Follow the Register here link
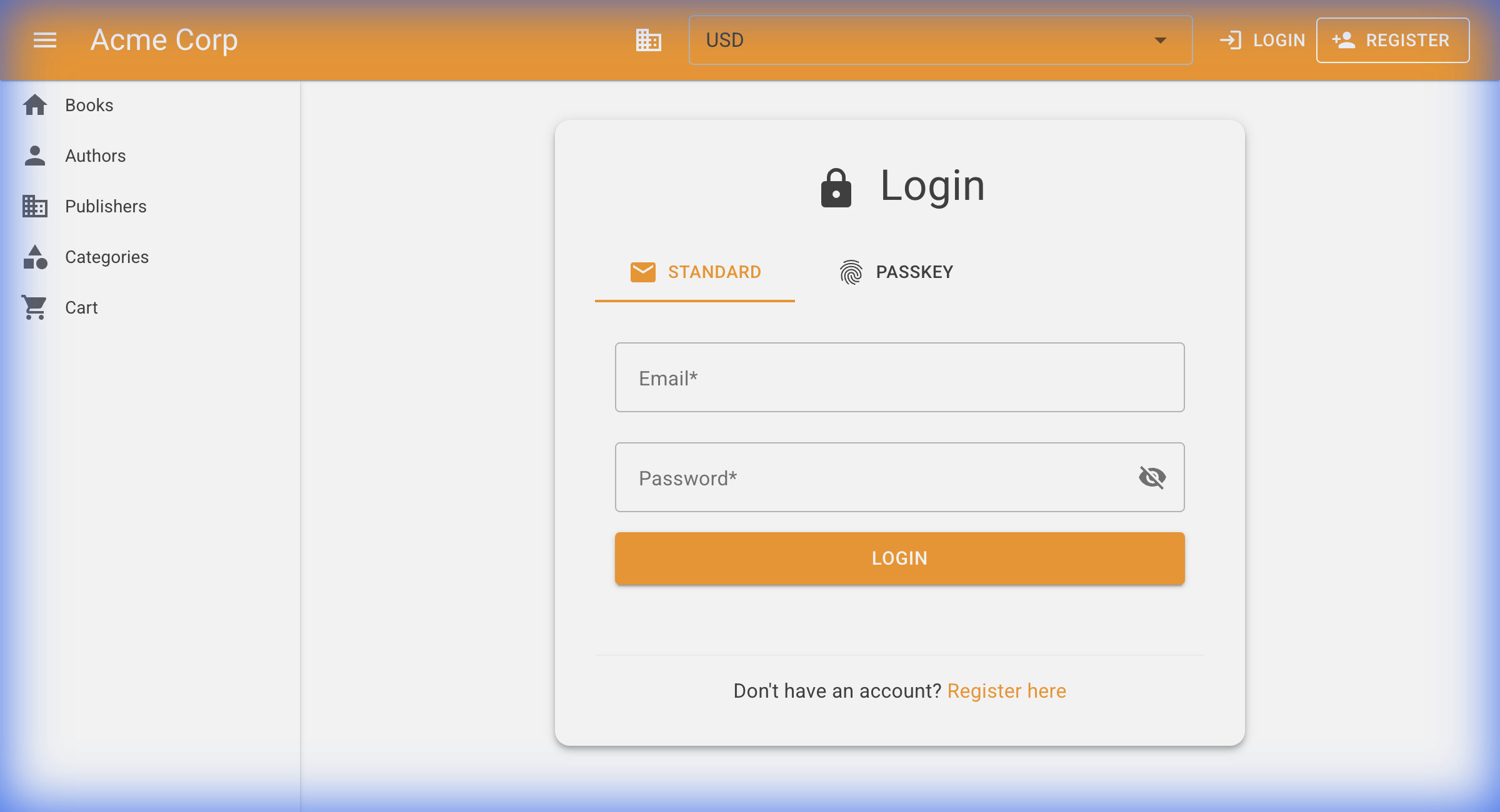 coord(1006,691)
